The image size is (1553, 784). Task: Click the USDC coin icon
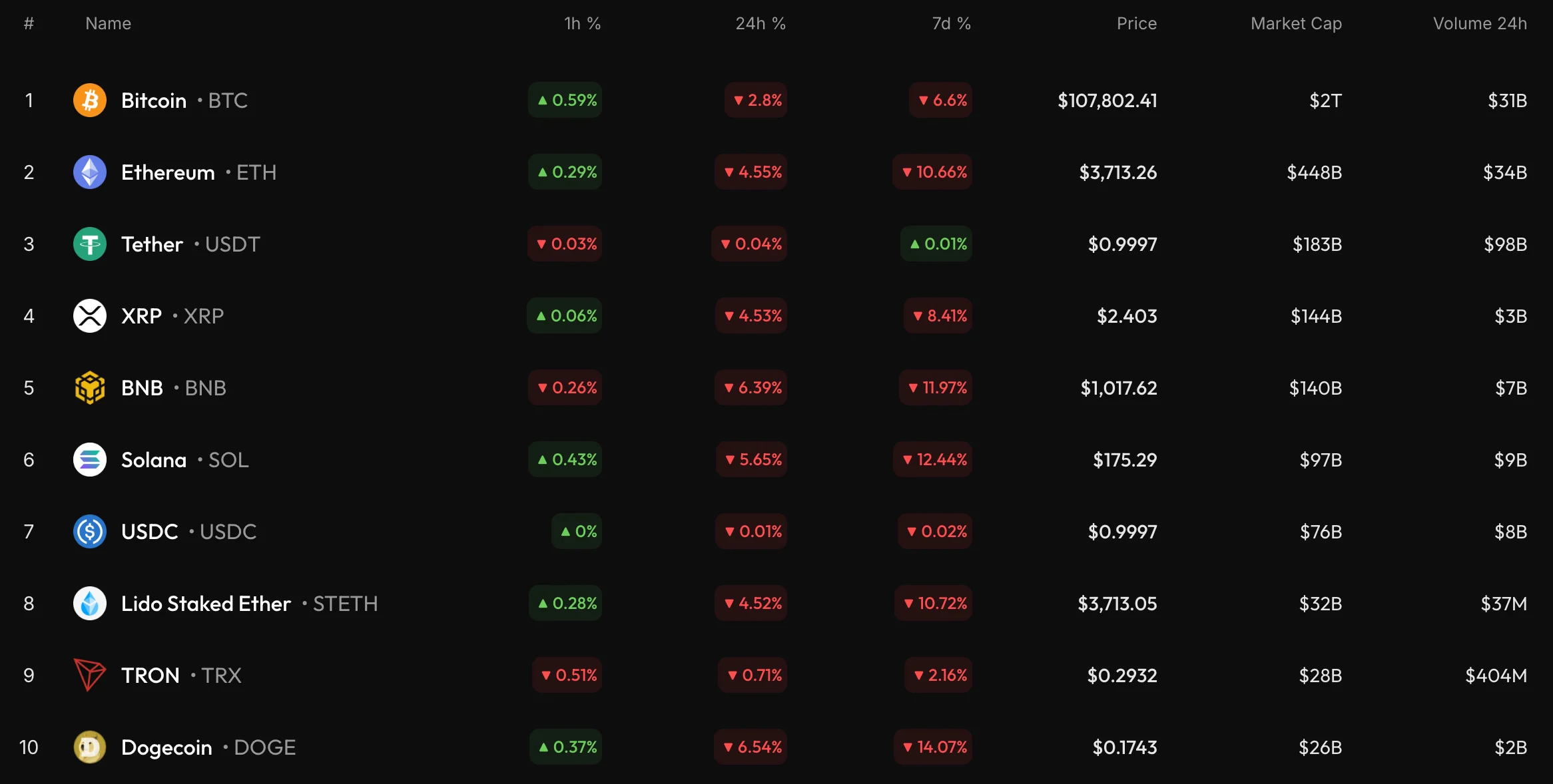[x=90, y=532]
